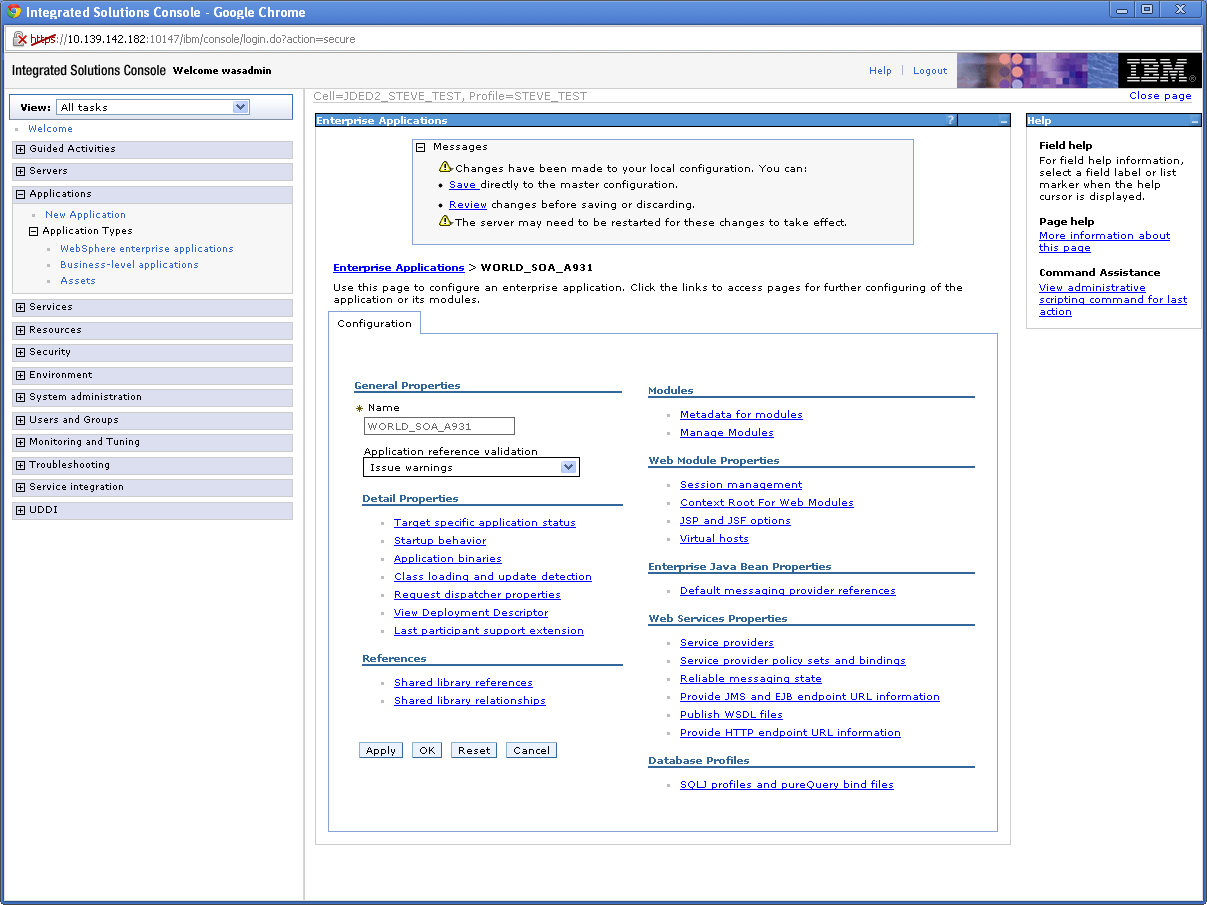The width and height of the screenshot is (1207, 905).
Task: Open WebSphere enterprise applications
Action: click(147, 249)
